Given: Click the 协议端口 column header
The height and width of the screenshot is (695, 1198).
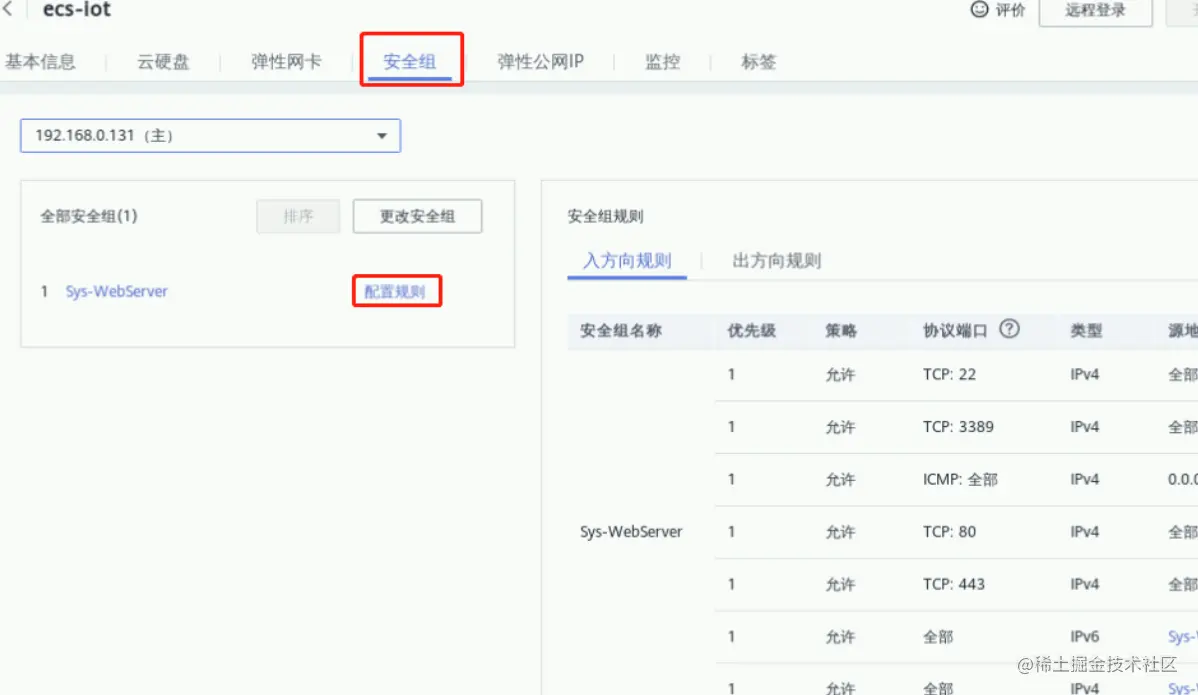Looking at the screenshot, I should (x=955, y=331).
